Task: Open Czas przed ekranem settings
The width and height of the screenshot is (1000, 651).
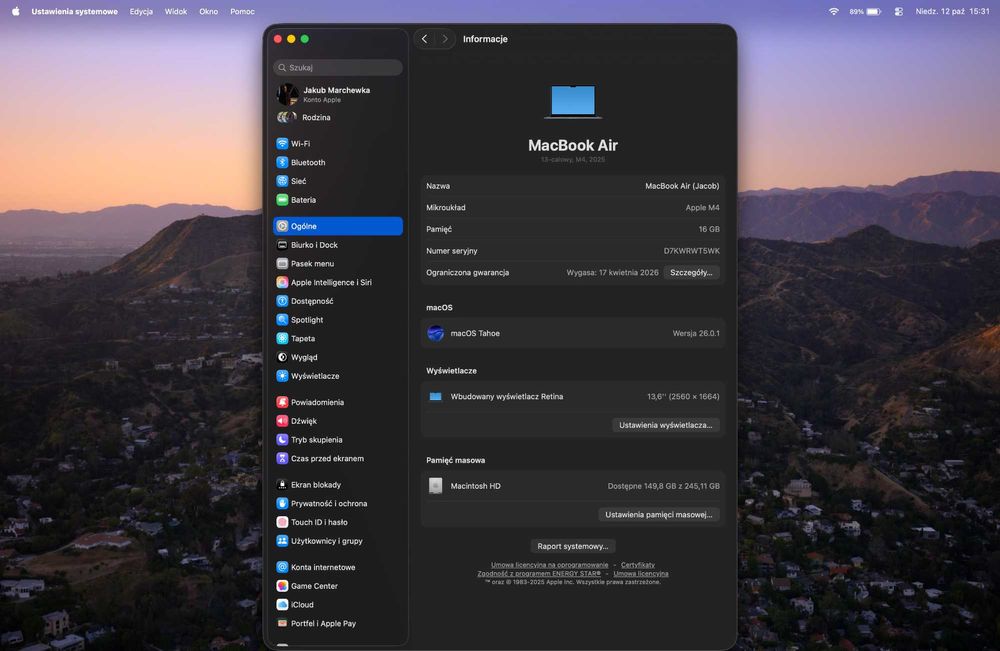Action: pyautogui.click(x=337, y=458)
